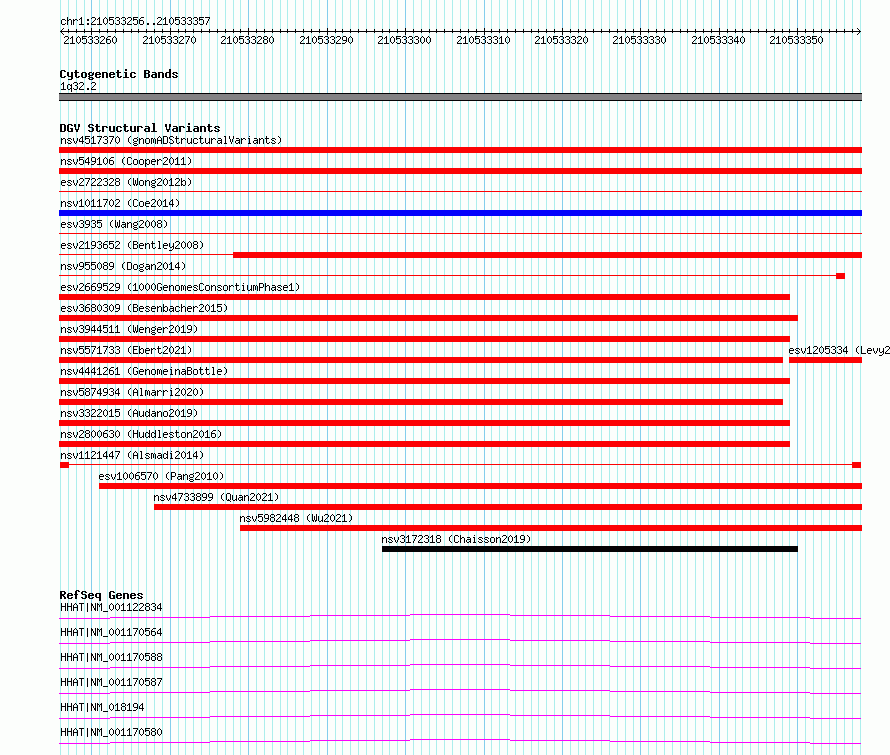Select the nsv4733899 (Quan2021) label
The height and width of the screenshot is (755, 890).
click(216, 497)
